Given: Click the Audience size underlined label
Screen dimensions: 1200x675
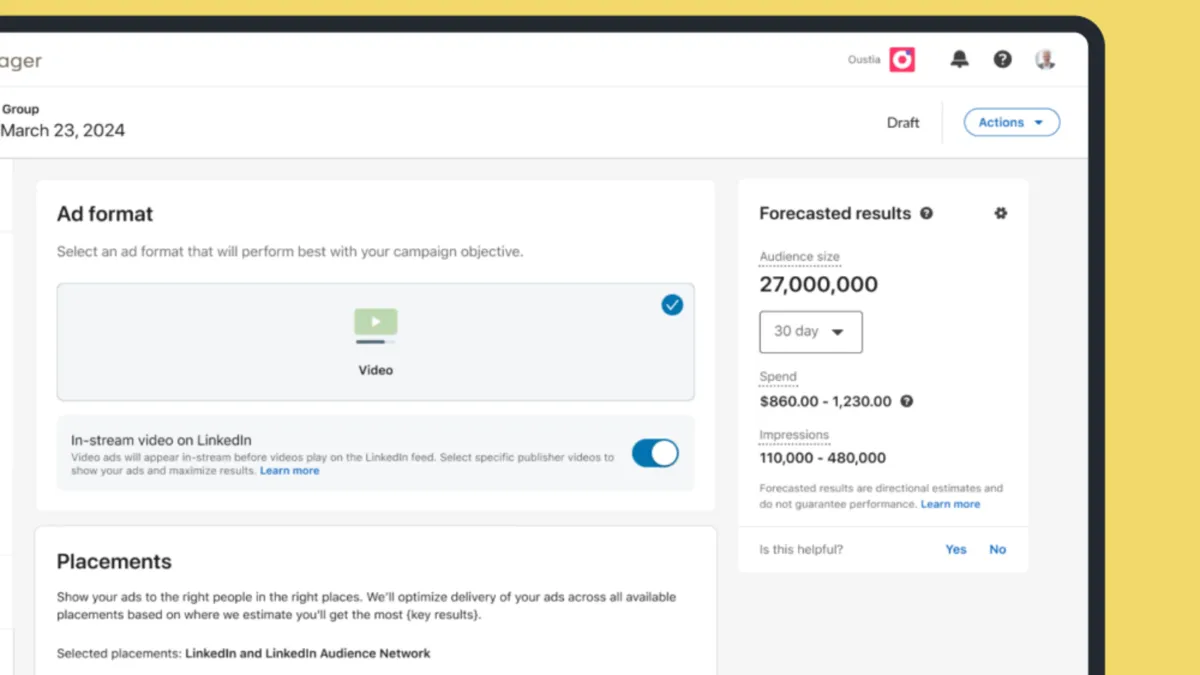Looking at the screenshot, I should coord(799,257).
